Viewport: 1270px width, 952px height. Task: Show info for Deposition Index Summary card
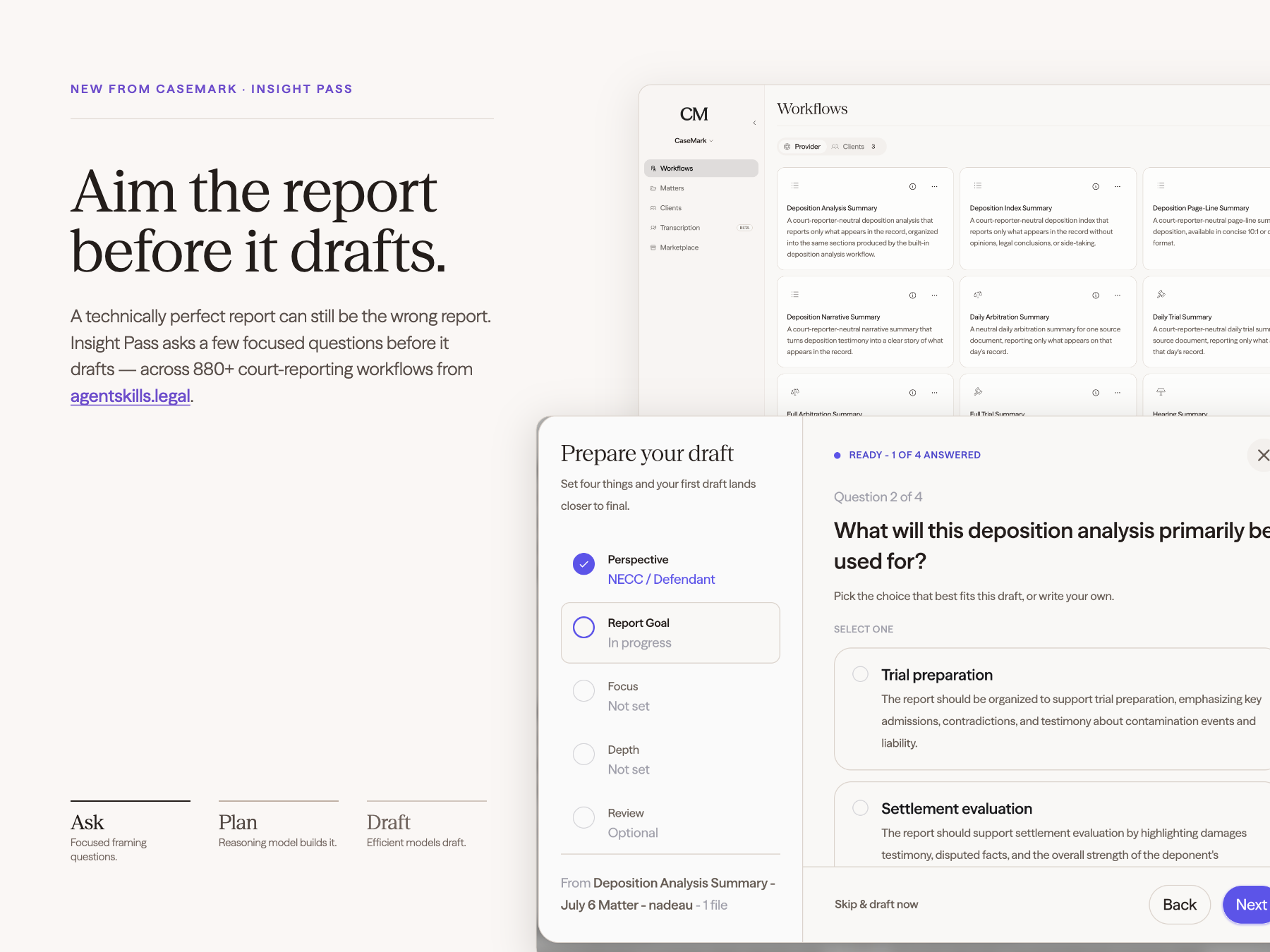click(x=1096, y=186)
